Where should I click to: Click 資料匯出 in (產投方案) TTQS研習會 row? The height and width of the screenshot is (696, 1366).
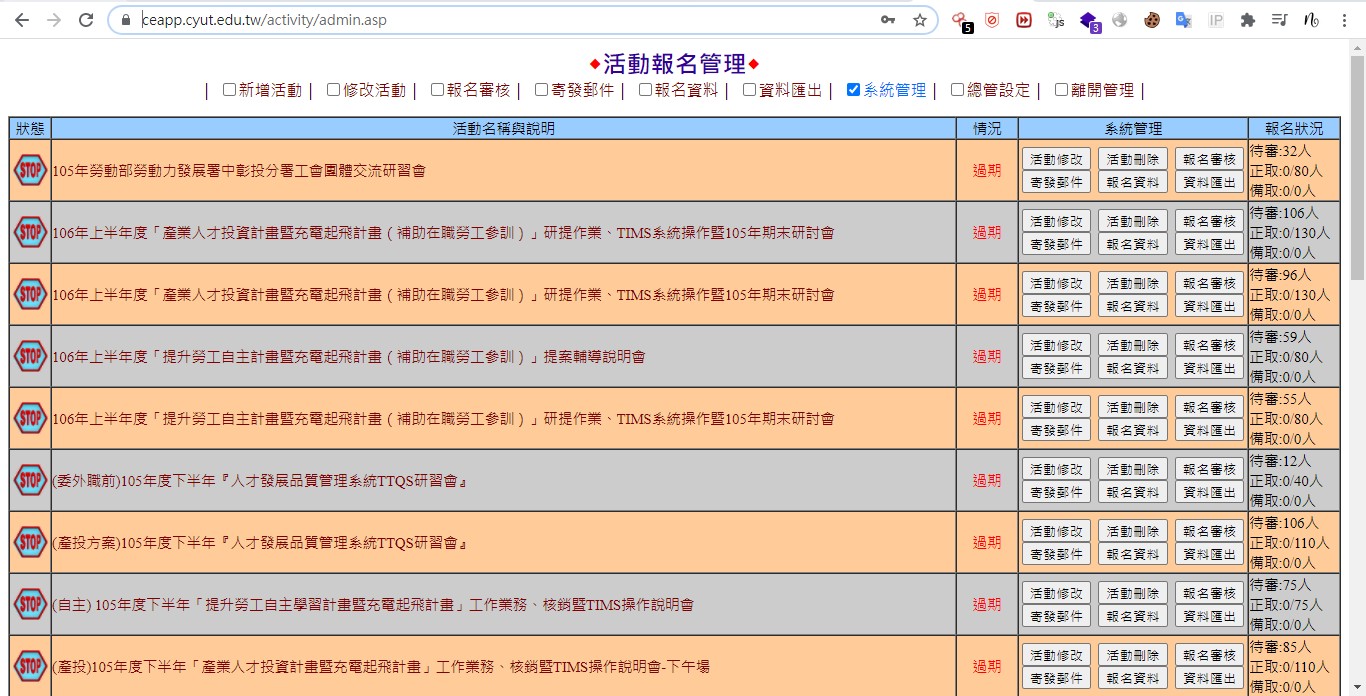point(1209,554)
